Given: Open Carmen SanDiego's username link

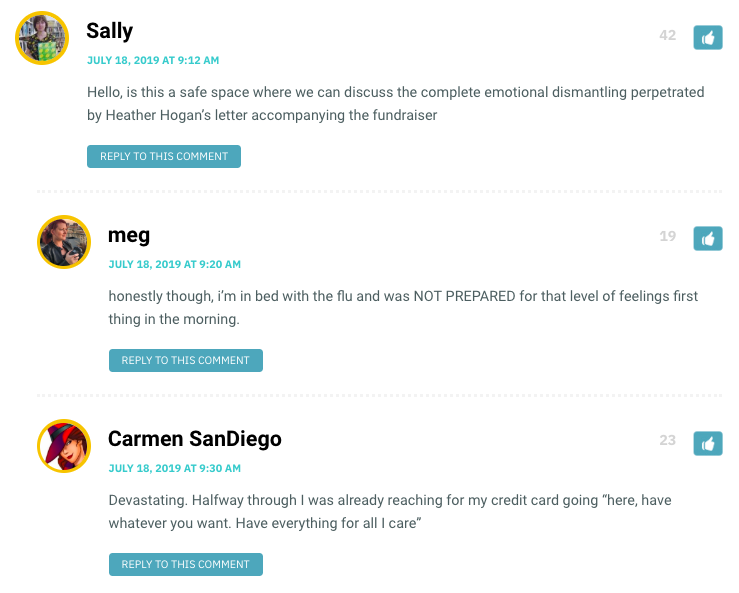Looking at the screenshot, I should 195,439.
